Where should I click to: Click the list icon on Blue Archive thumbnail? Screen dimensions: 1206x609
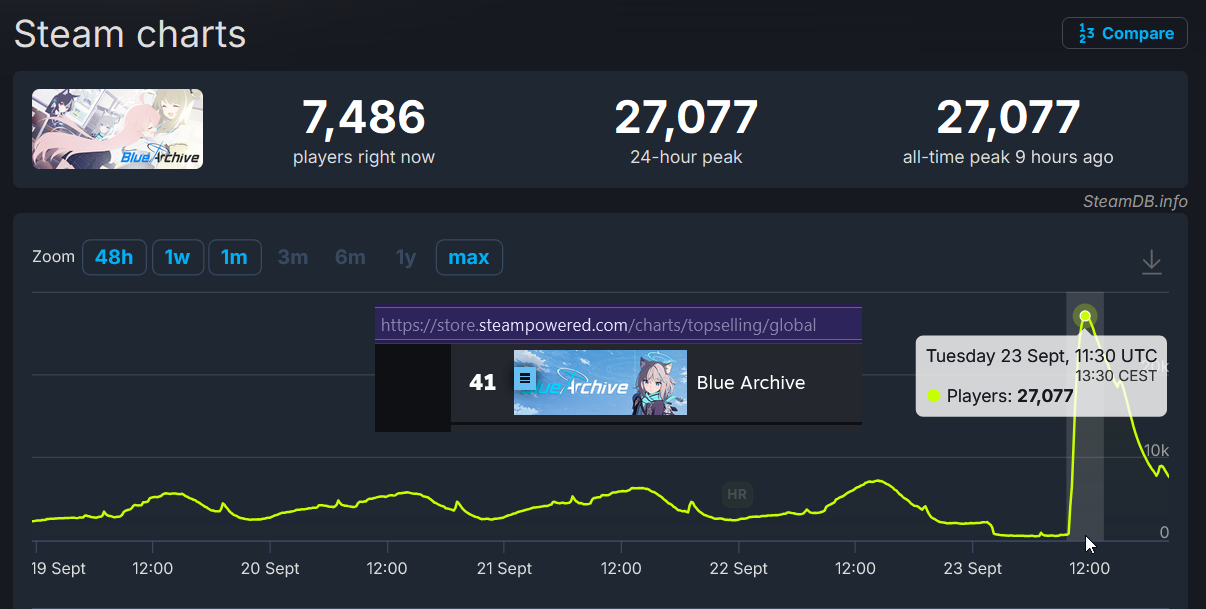point(525,378)
